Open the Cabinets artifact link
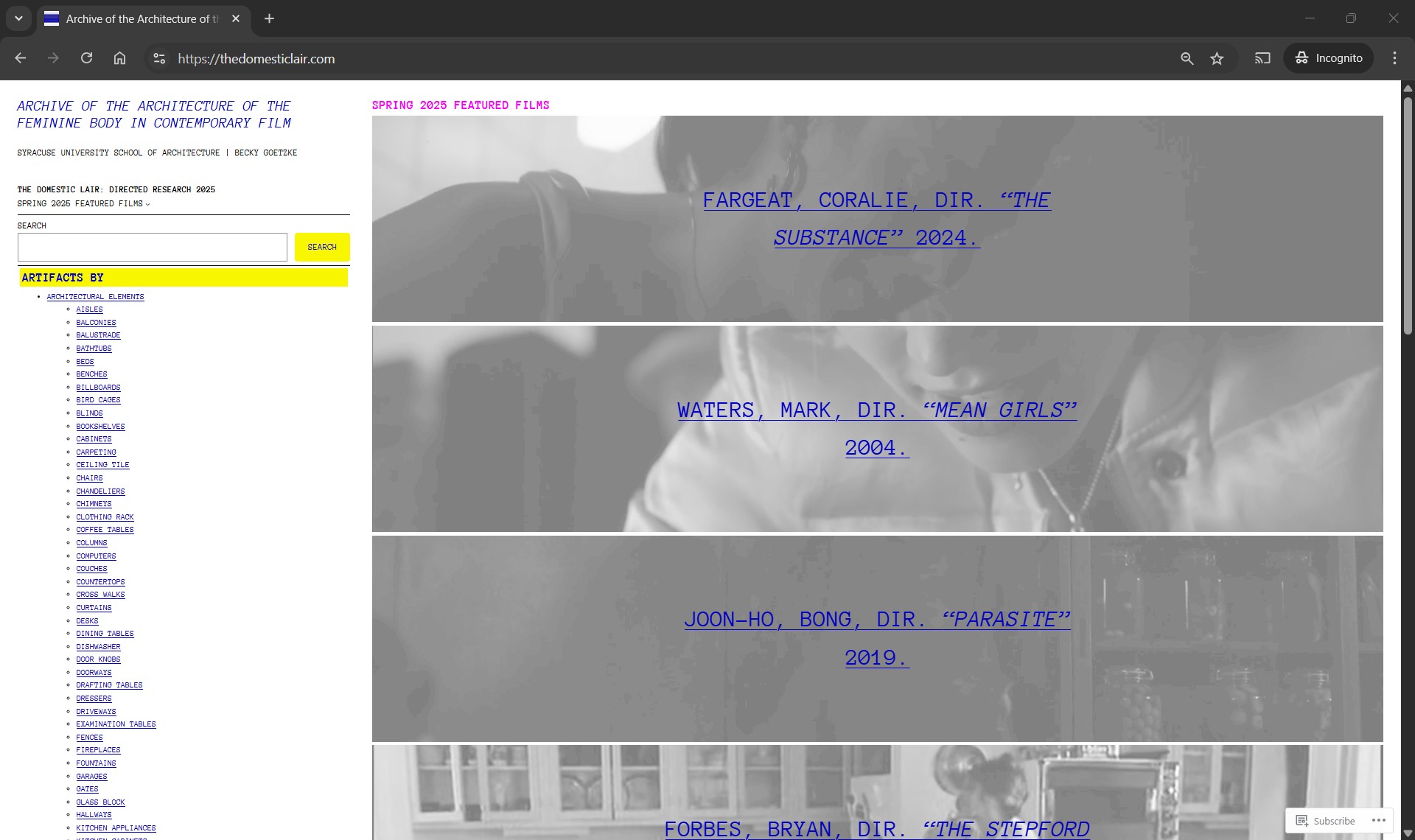 pos(94,439)
